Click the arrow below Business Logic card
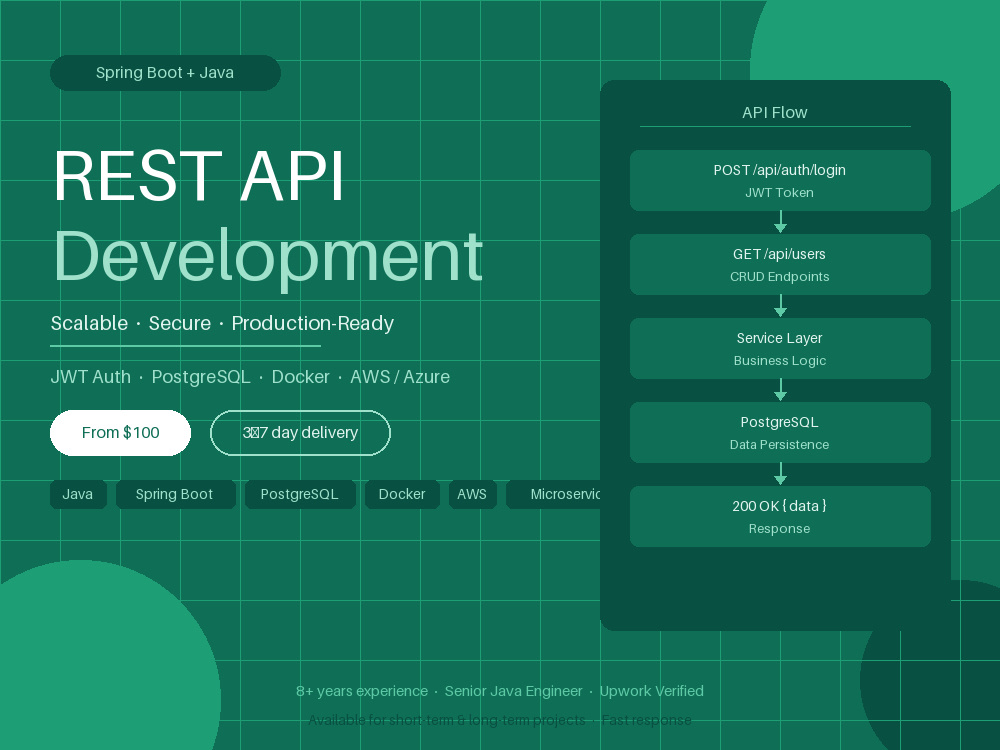The image size is (1000, 750). 780,390
